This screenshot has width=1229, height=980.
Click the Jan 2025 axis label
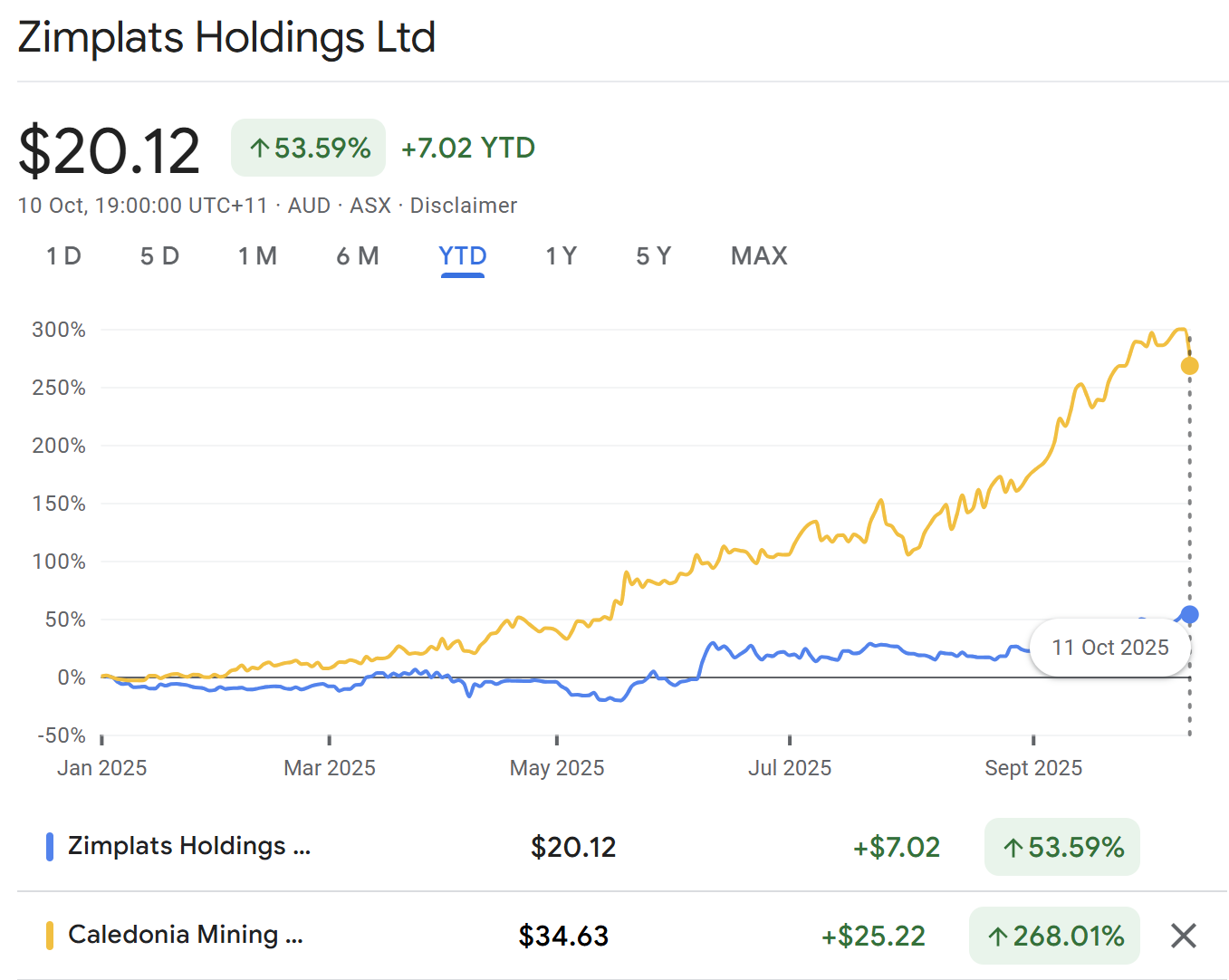tap(101, 768)
